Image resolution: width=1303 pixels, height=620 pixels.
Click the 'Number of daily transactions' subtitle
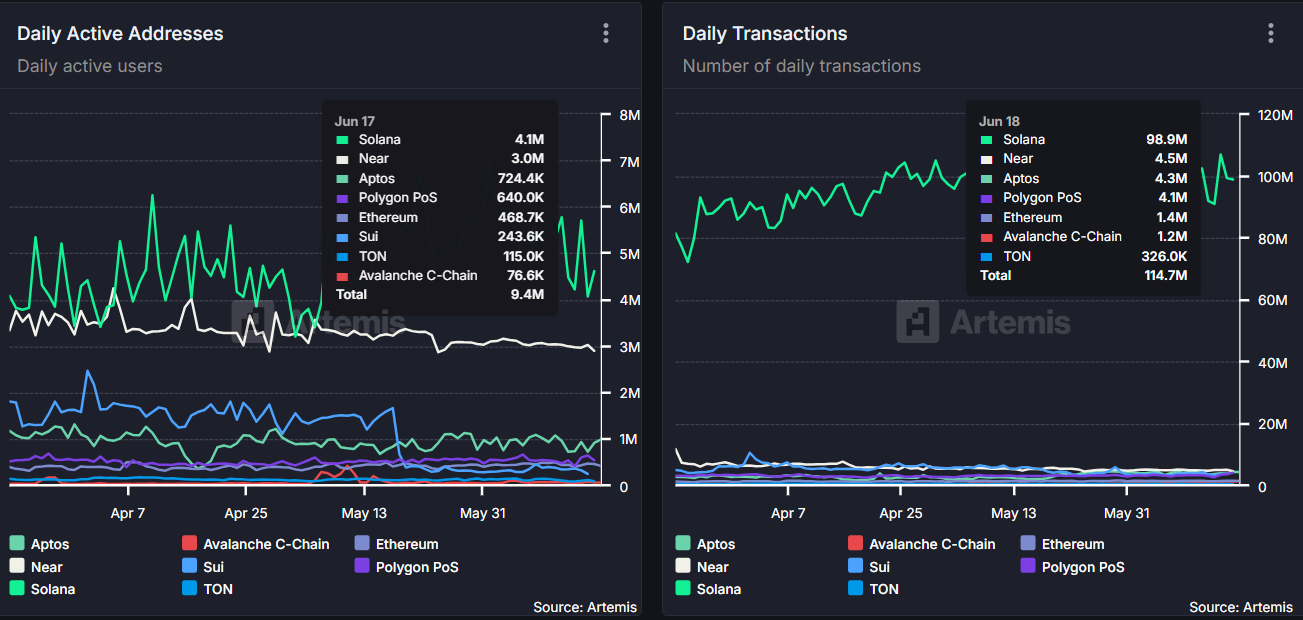tap(802, 66)
